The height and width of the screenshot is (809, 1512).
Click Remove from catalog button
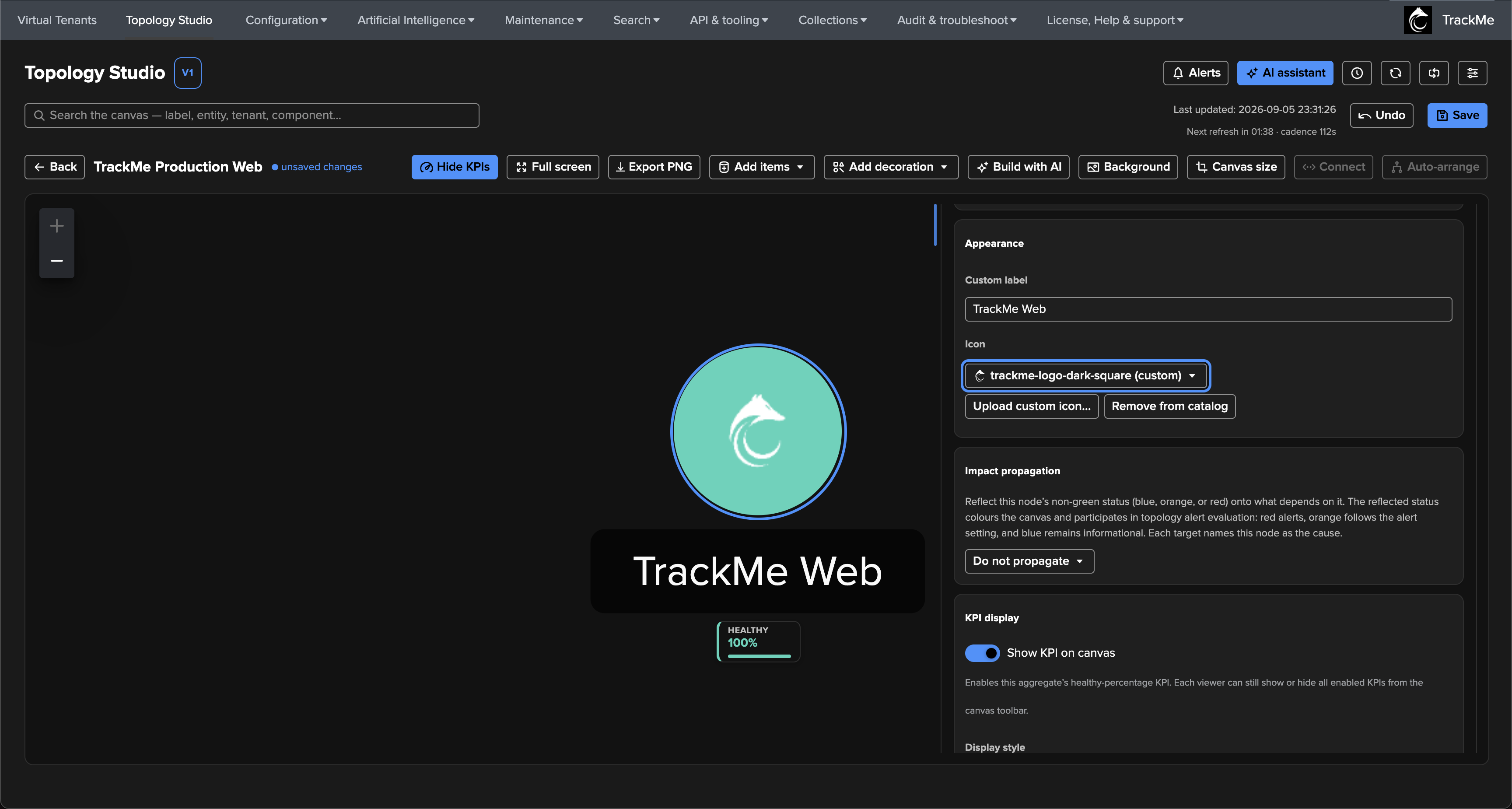click(x=1169, y=406)
